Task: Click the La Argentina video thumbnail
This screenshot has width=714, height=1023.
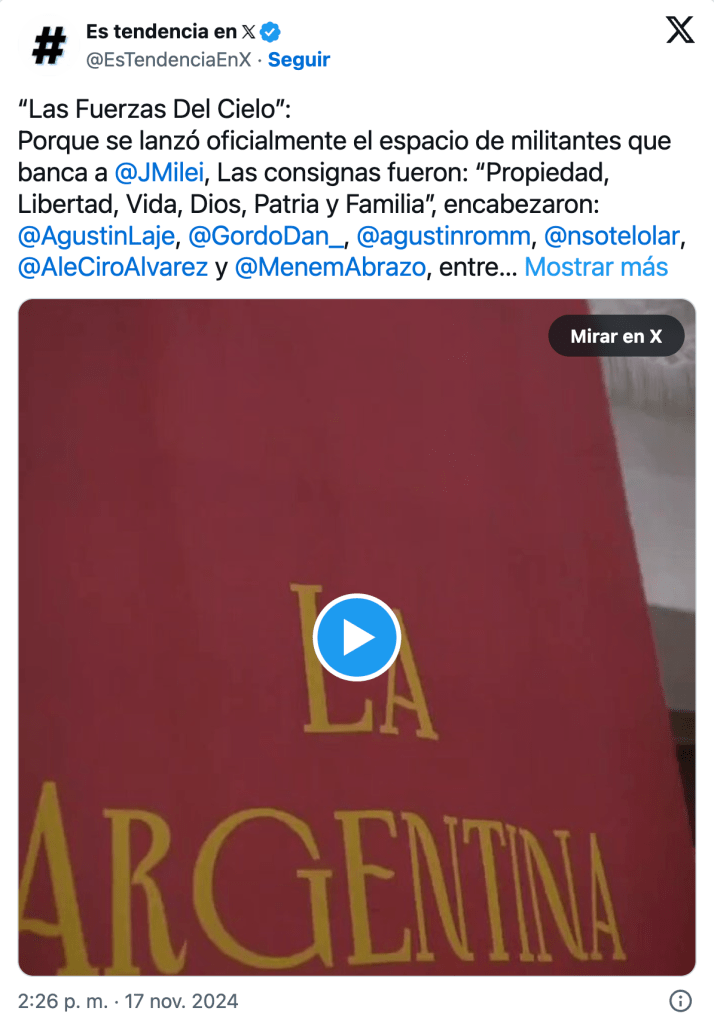Action: tap(356, 637)
